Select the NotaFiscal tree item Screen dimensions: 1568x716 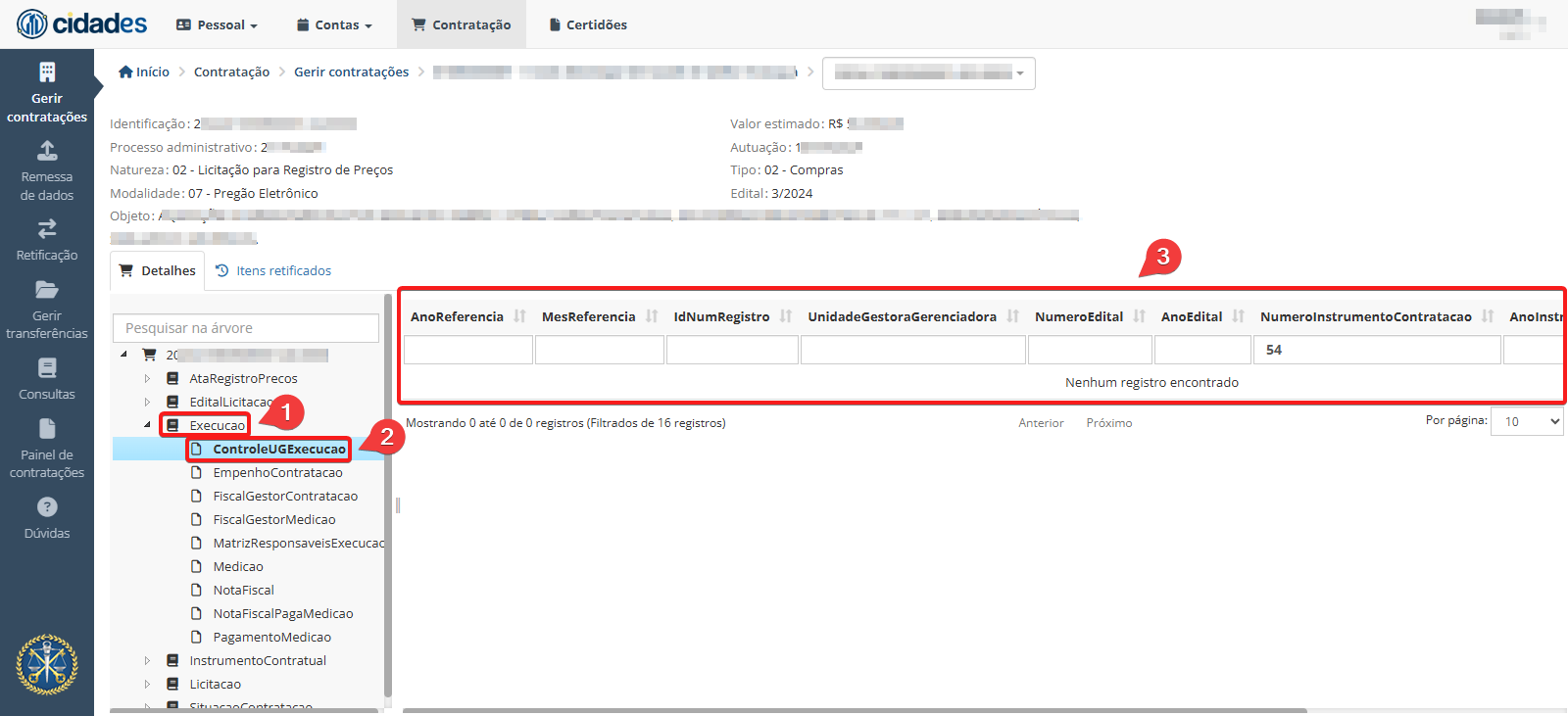243,590
